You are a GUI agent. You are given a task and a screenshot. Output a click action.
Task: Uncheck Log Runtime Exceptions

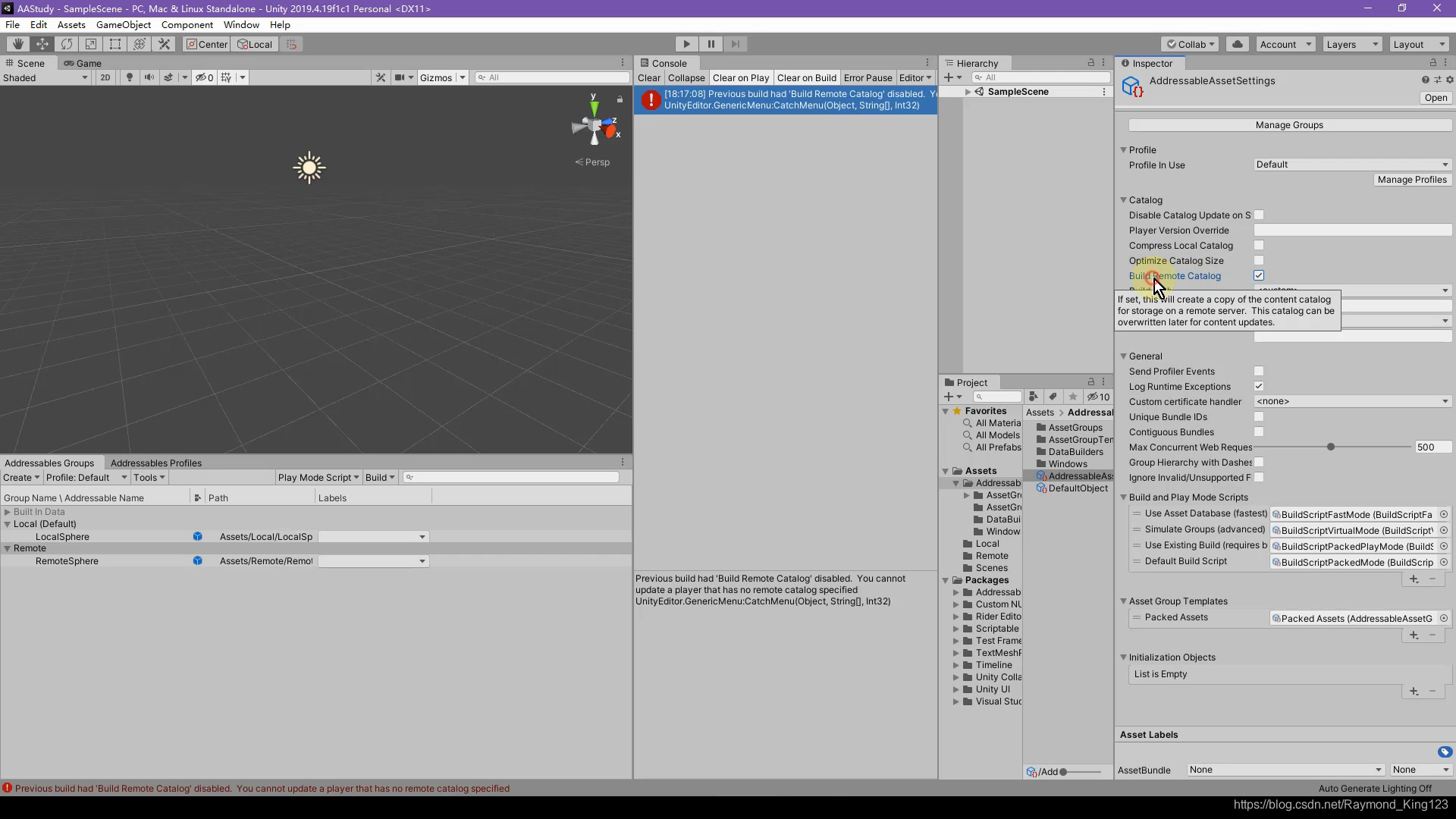(x=1259, y=386)
